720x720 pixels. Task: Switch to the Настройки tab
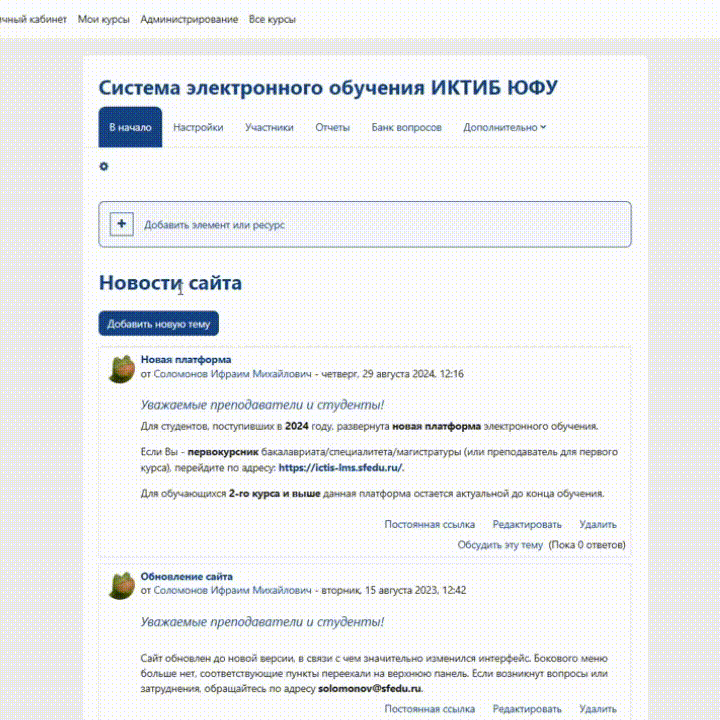(198, 127)
